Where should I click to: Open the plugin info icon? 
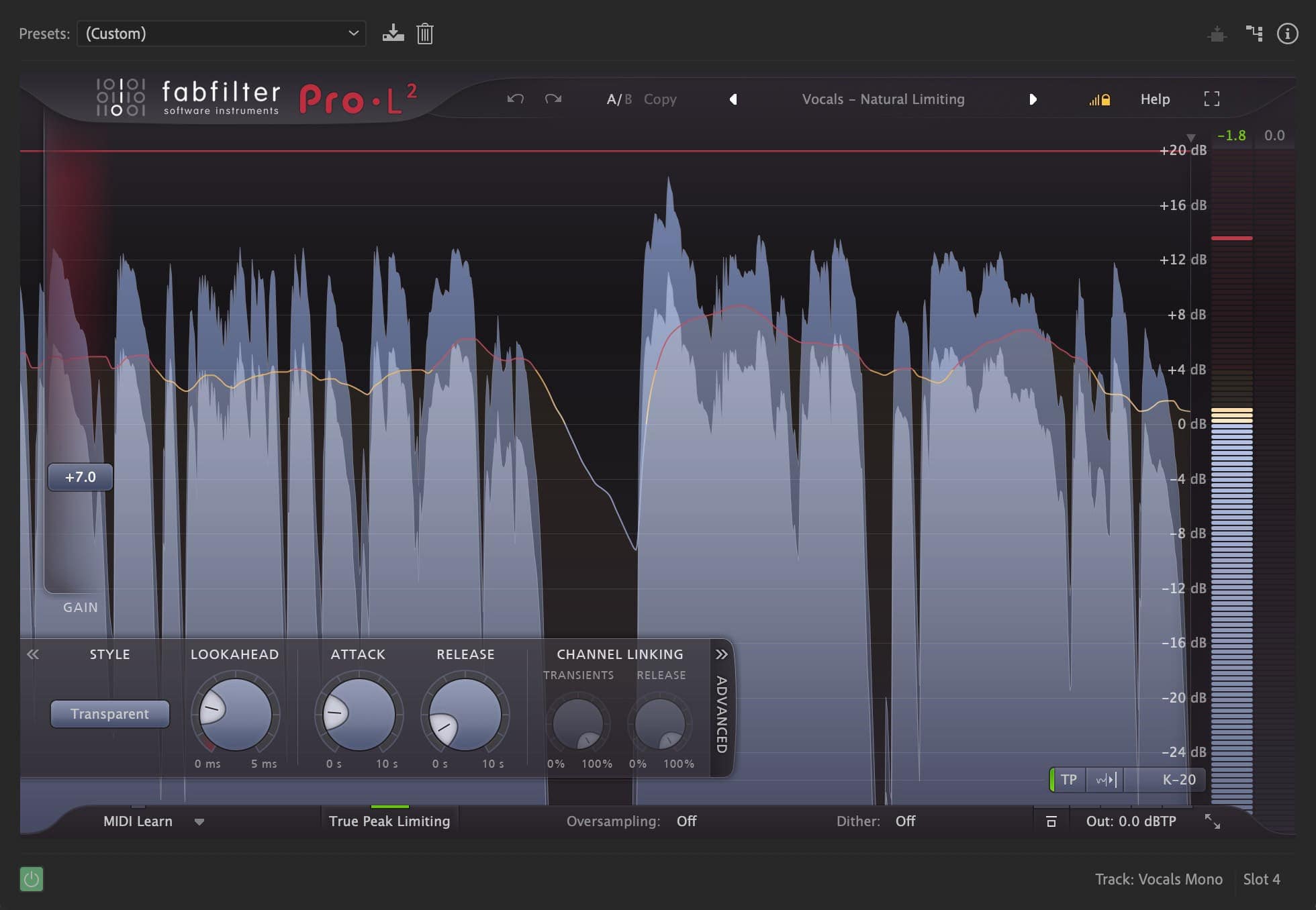coord(1286,34)
